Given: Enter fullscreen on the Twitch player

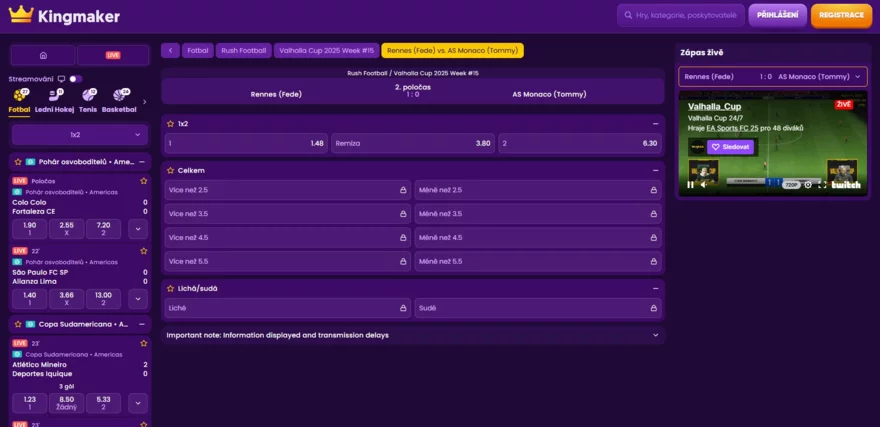Looking at the screenshot, I should [x=823, y=185].
